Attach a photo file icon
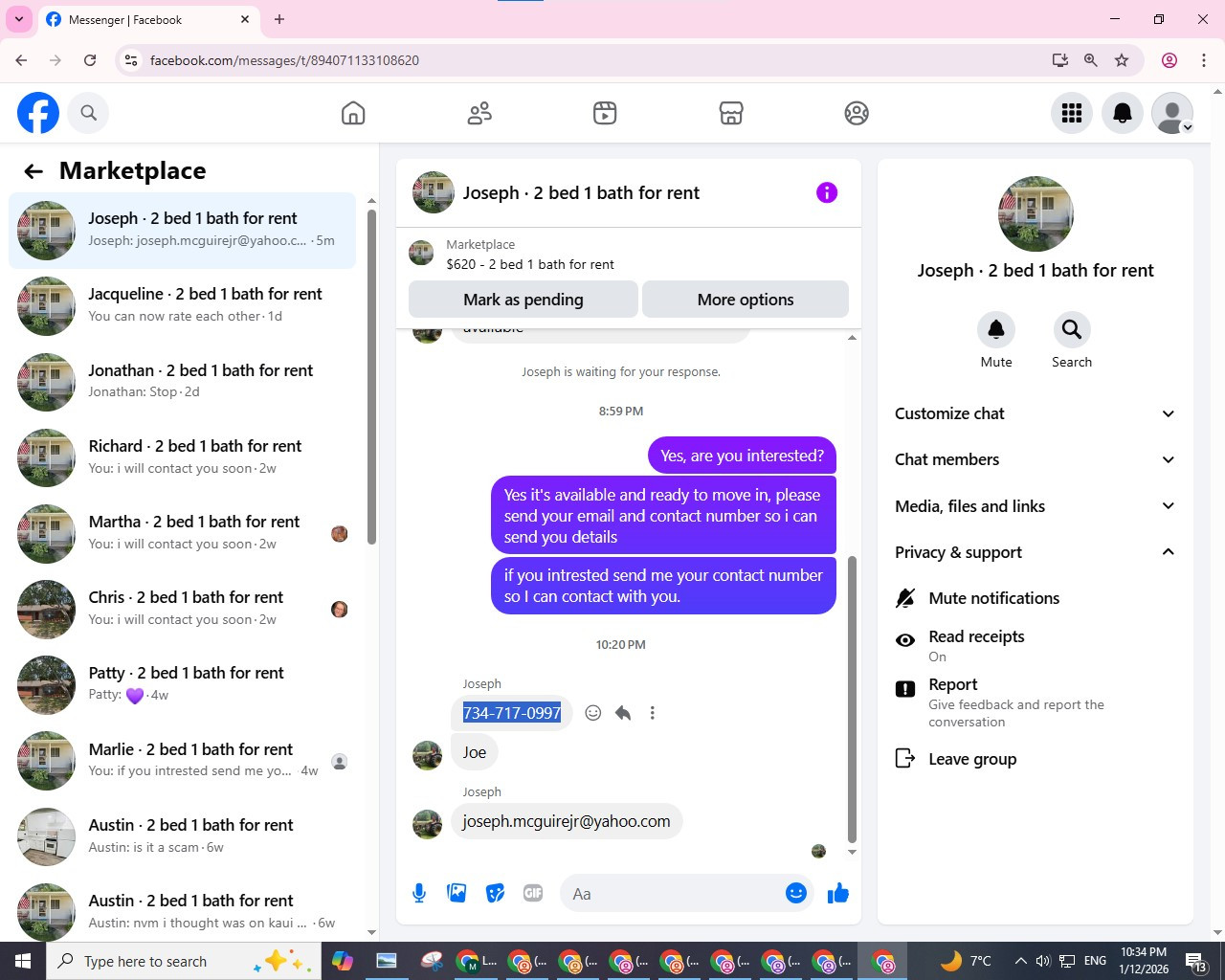Viewport: 1225px width, 980px height. tap(457, 893)
